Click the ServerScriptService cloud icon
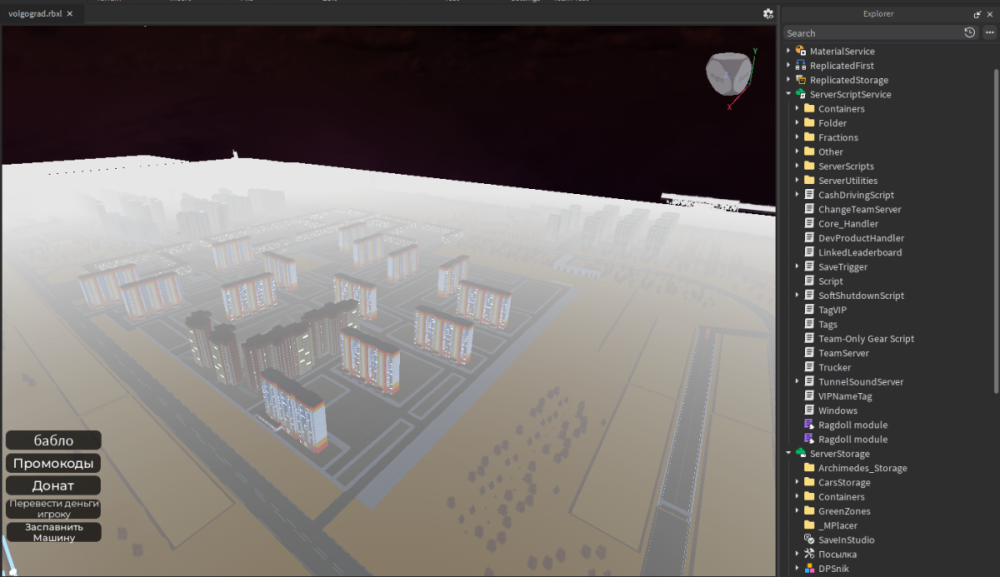The image size is (1000, 577). pos(800,94)
